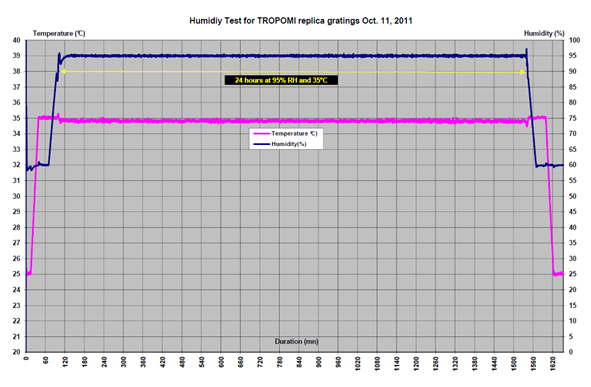Click the magenta Temperature legend swatch
The height and width of the screenshot is (387, 591).
(262, 133)
